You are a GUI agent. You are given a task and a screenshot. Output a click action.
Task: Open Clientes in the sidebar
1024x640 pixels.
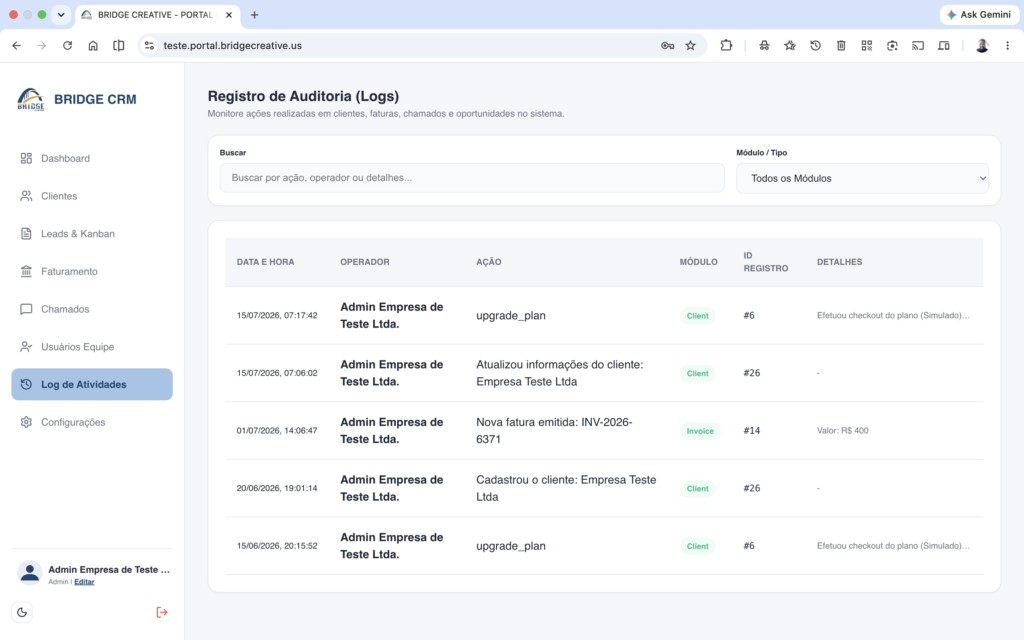point(92,196)
